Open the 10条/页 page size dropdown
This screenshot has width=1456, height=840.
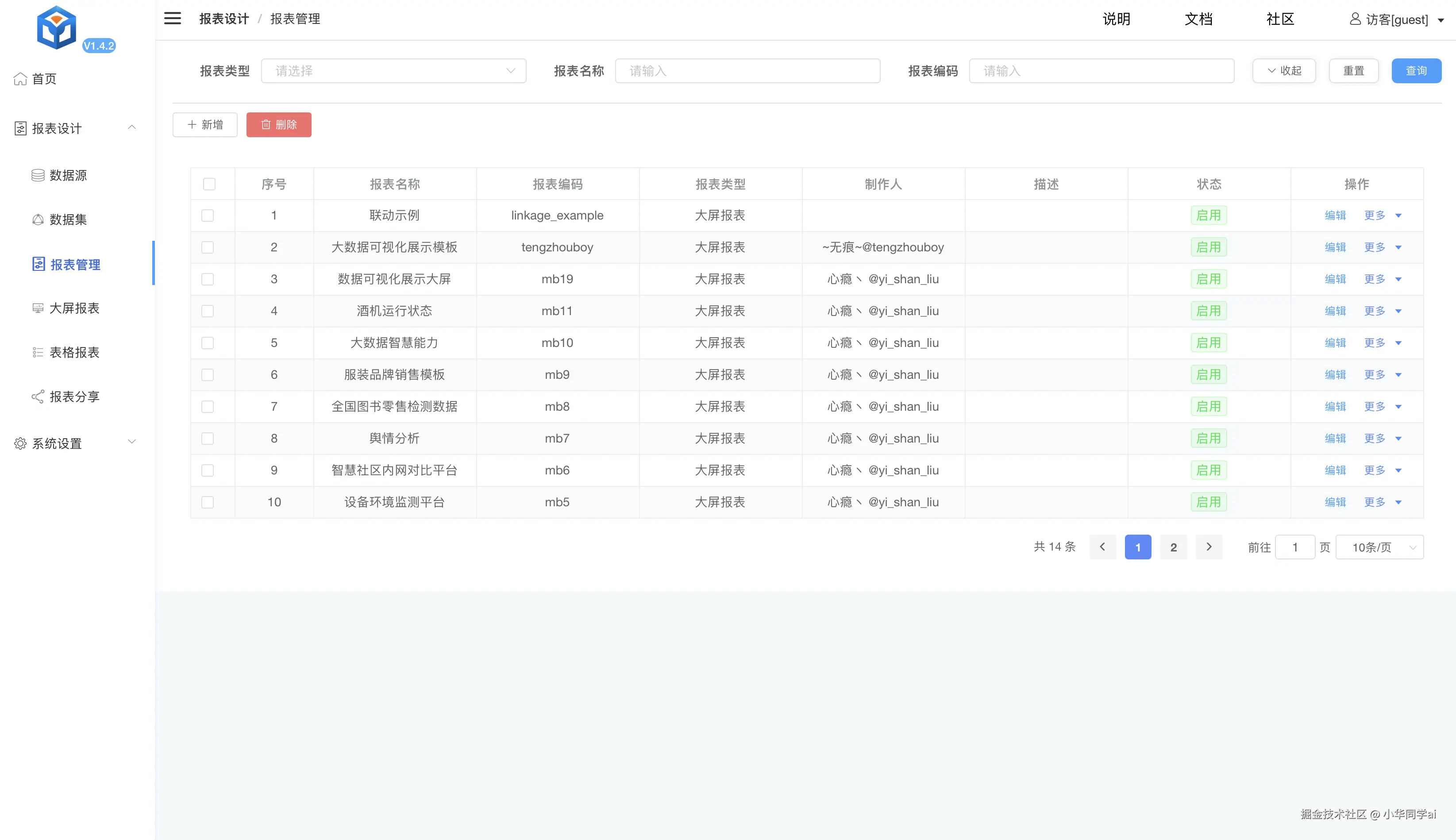(1379, 547)
